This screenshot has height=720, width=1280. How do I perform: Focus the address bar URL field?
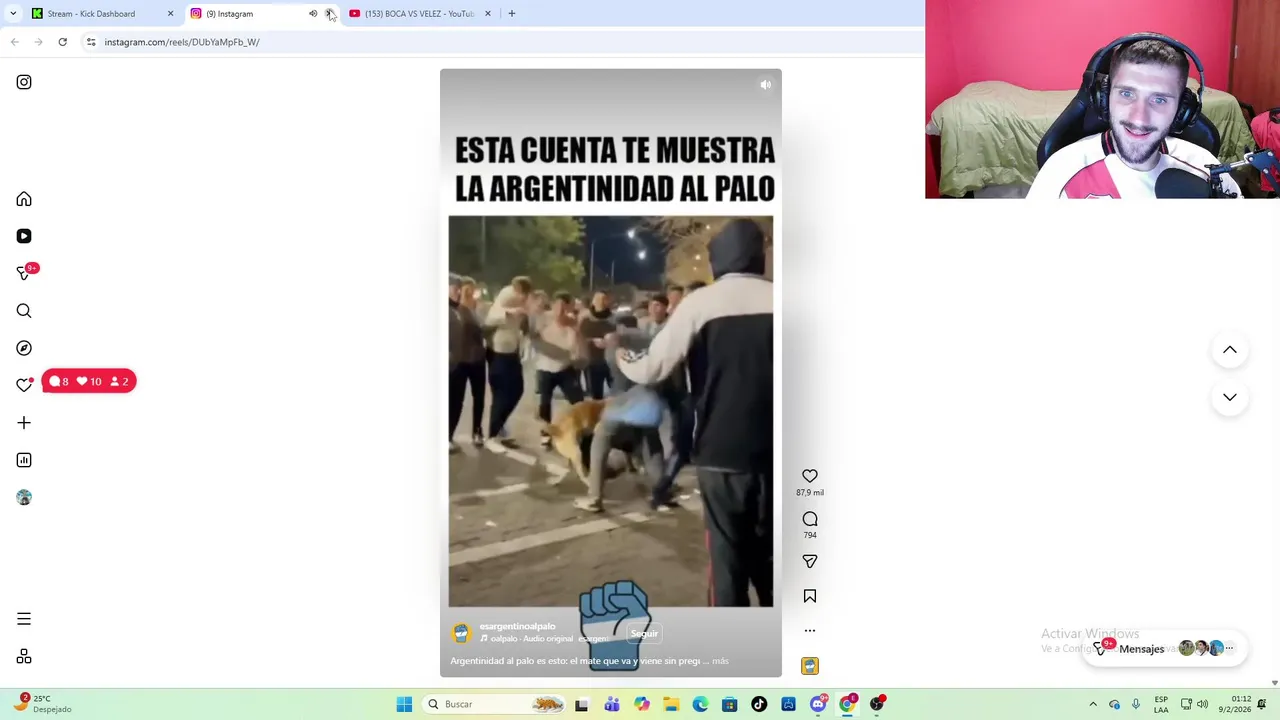[500, 42]
